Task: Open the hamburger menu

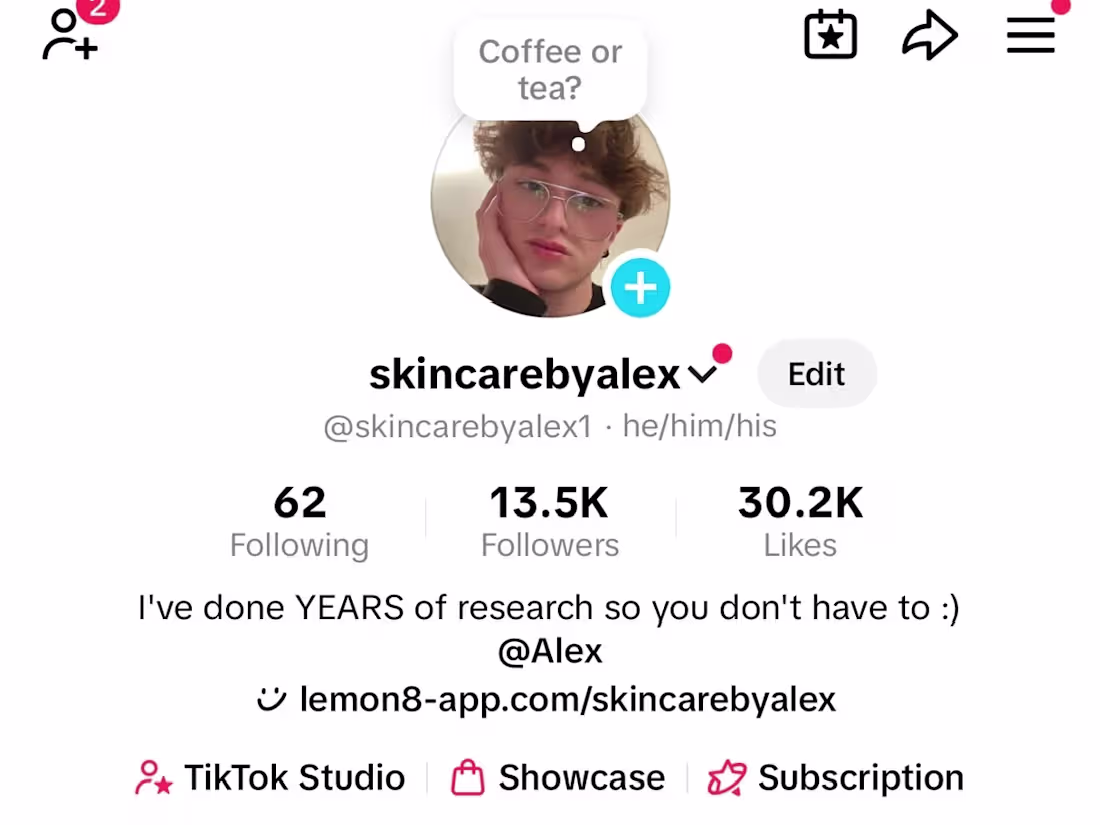Action: click(x=1030, y=36)
